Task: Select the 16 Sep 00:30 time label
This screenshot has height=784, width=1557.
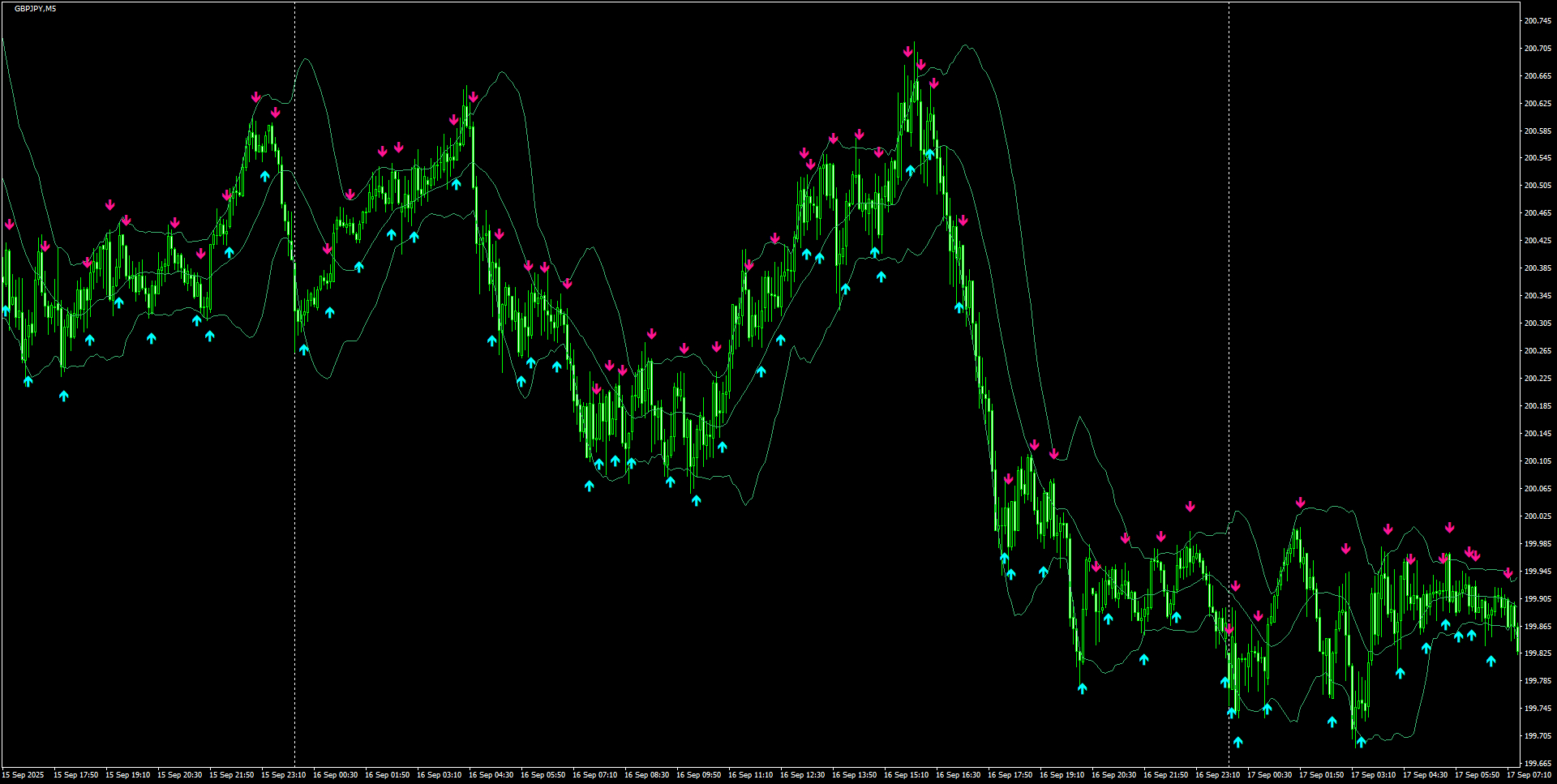Action: click(335, 775)
